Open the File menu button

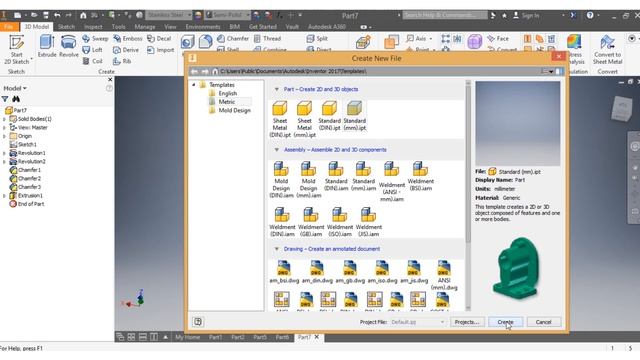[x=9, y=27]
